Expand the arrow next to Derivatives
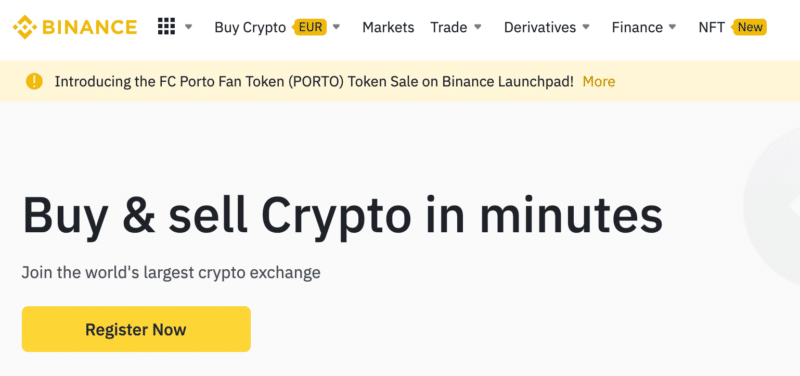The height and width of the screenshot is (376, 800). coord(586,27)
